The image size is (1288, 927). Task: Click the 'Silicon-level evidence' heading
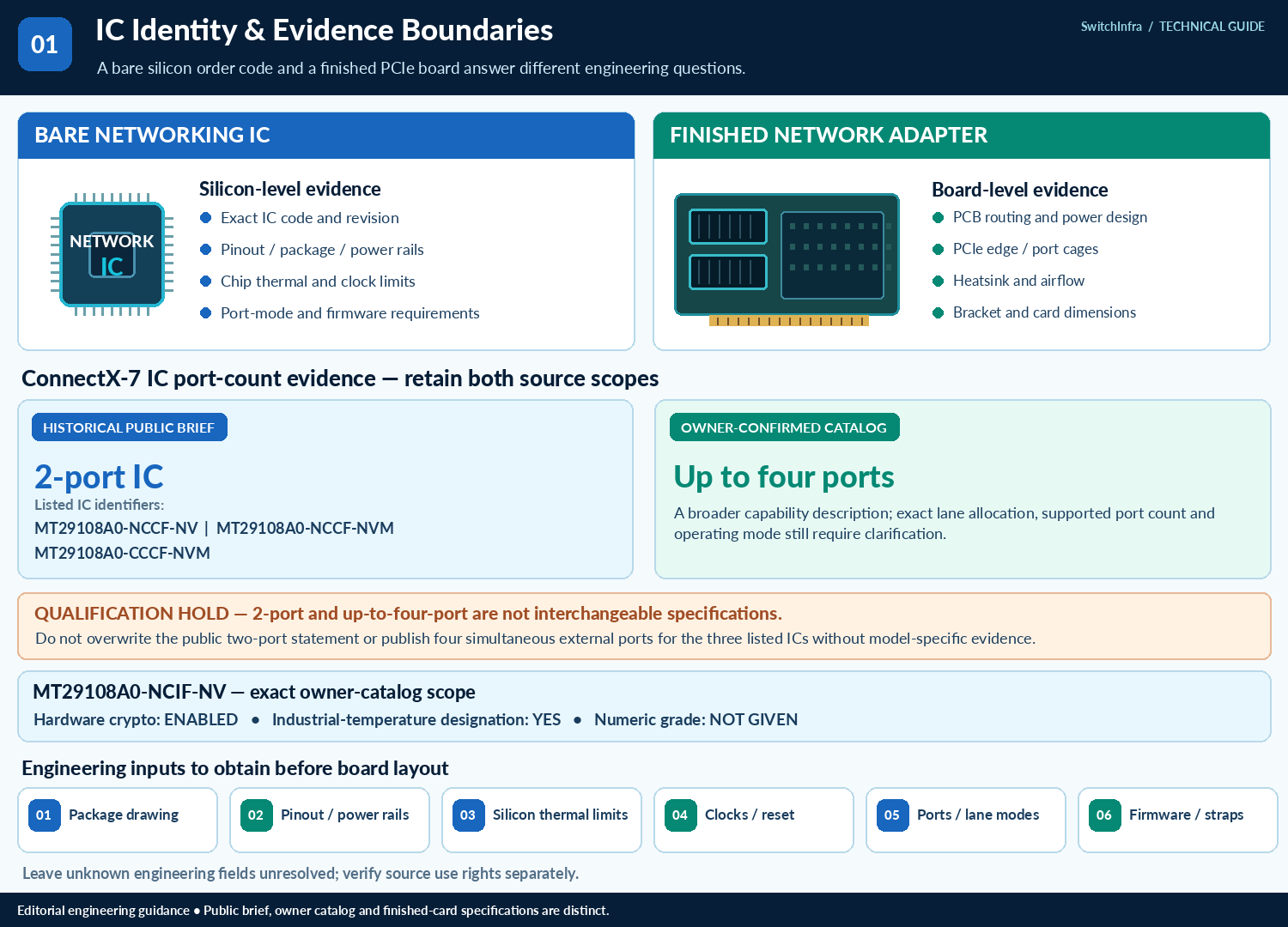(290, 189)
